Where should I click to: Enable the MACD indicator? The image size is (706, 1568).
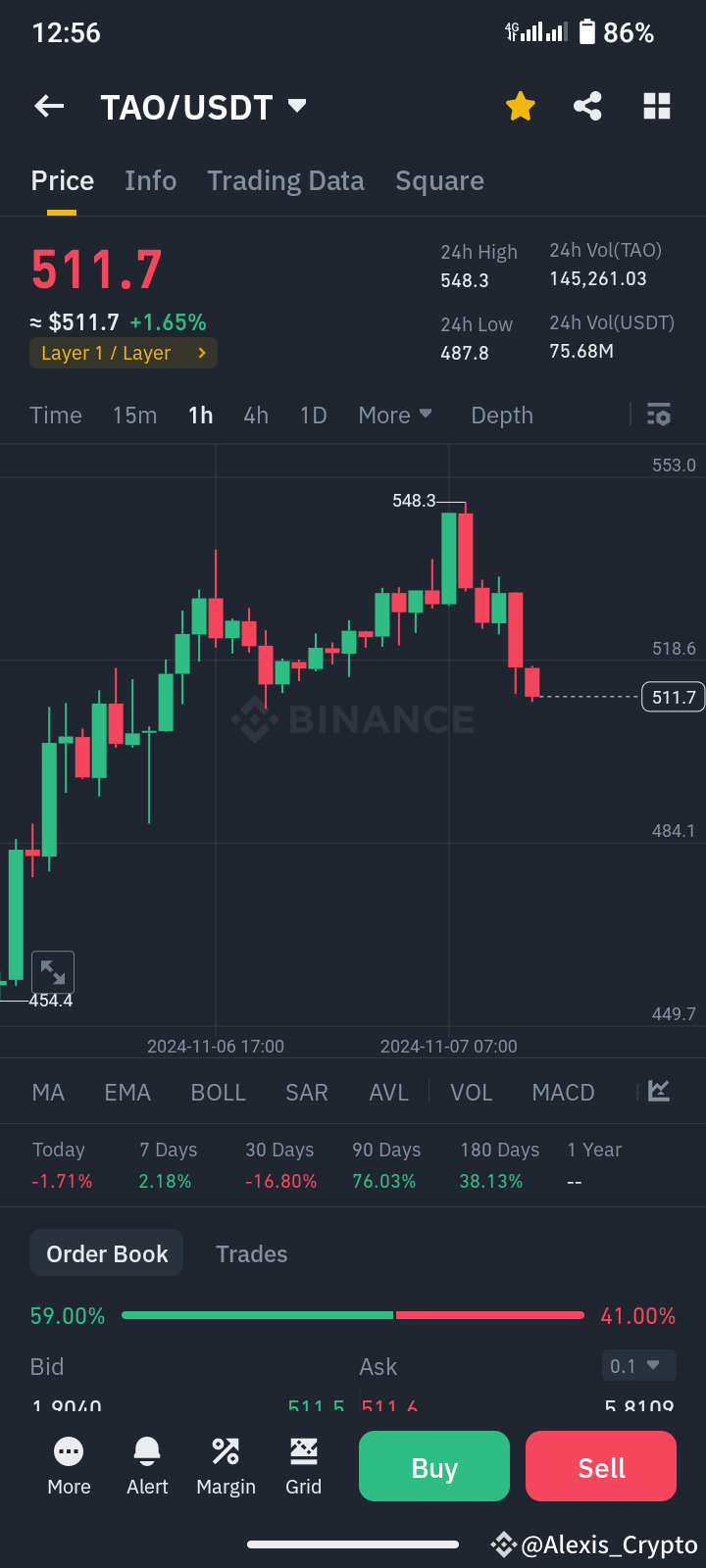click(x=563, y=1091)
